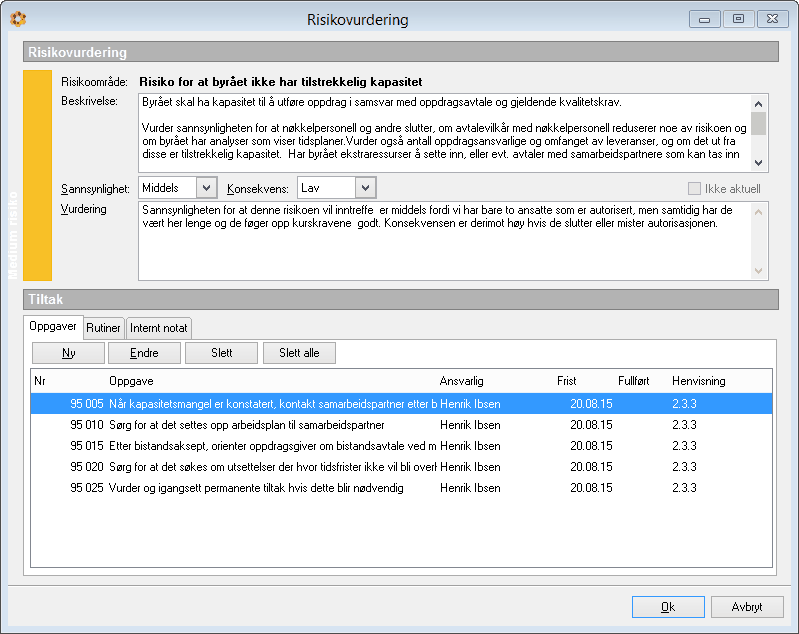Click Beskrivelse scrollbar up arrow

(759, 104)
